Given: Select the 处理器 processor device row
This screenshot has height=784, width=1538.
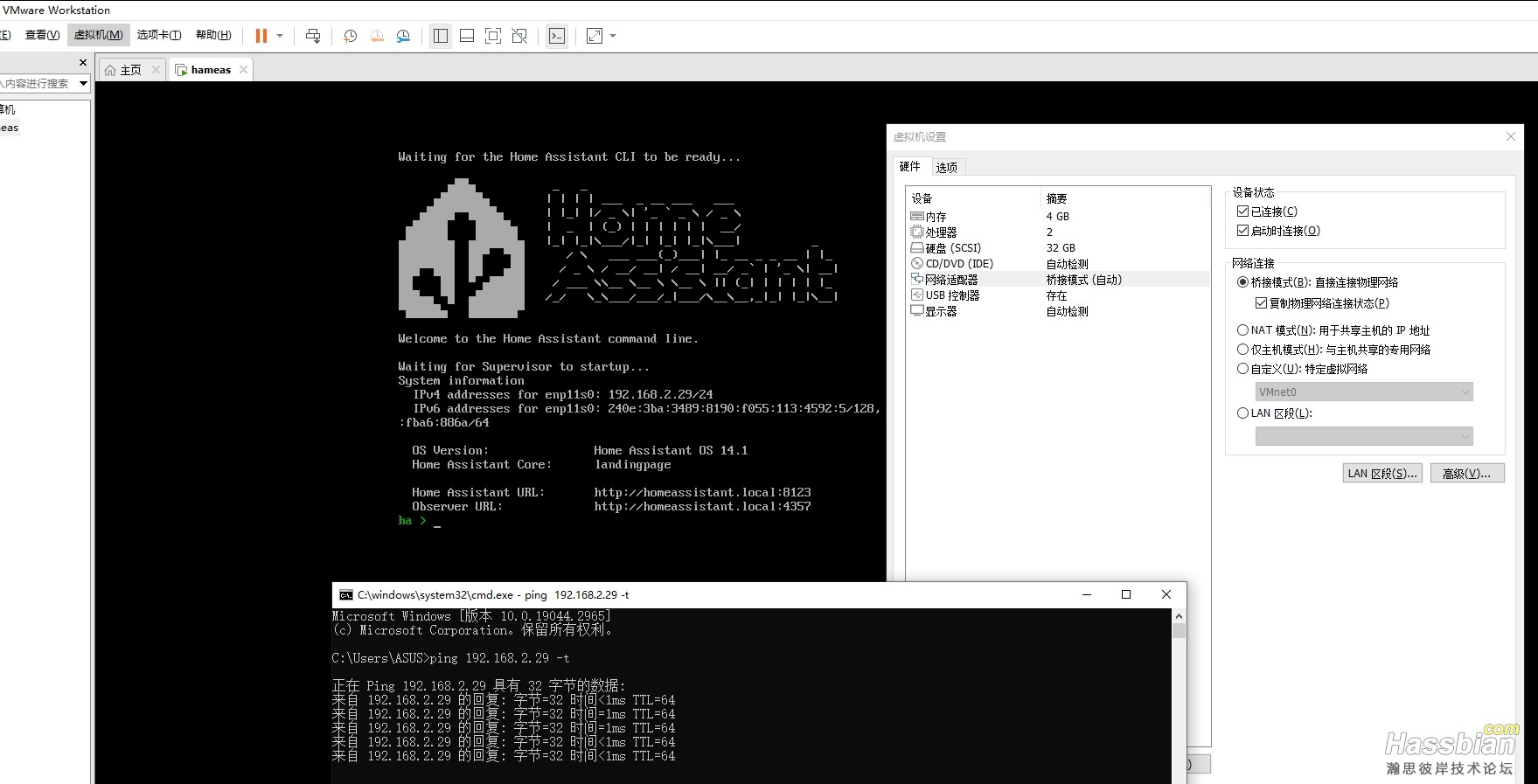Looking at the screenshot, I should click(1058, 232).
